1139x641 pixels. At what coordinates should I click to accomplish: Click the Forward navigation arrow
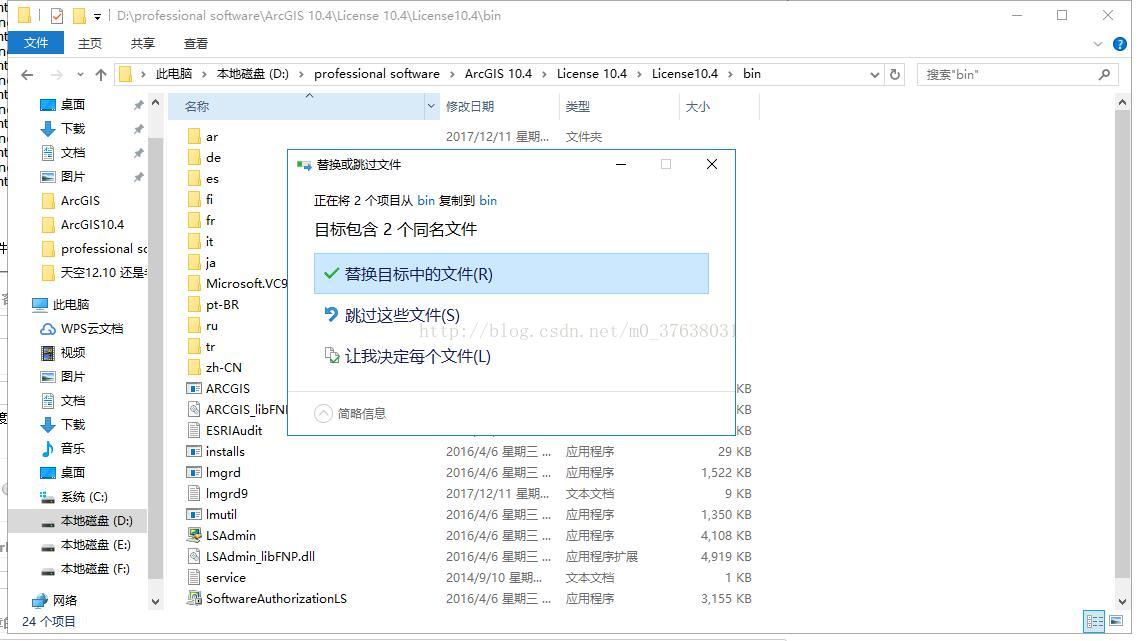(57, 74)
